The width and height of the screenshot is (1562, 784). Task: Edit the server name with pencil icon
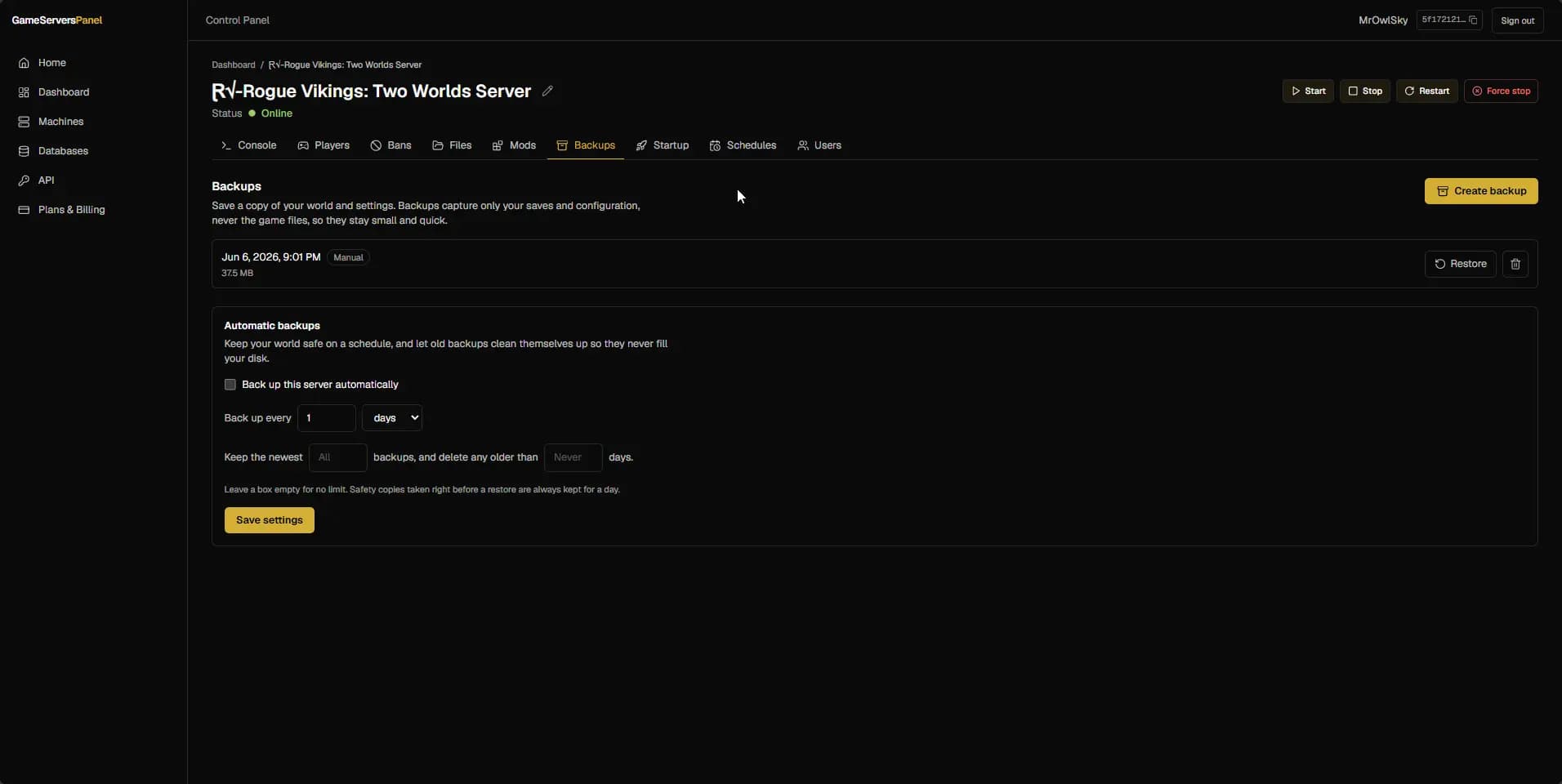pos(547,91)
